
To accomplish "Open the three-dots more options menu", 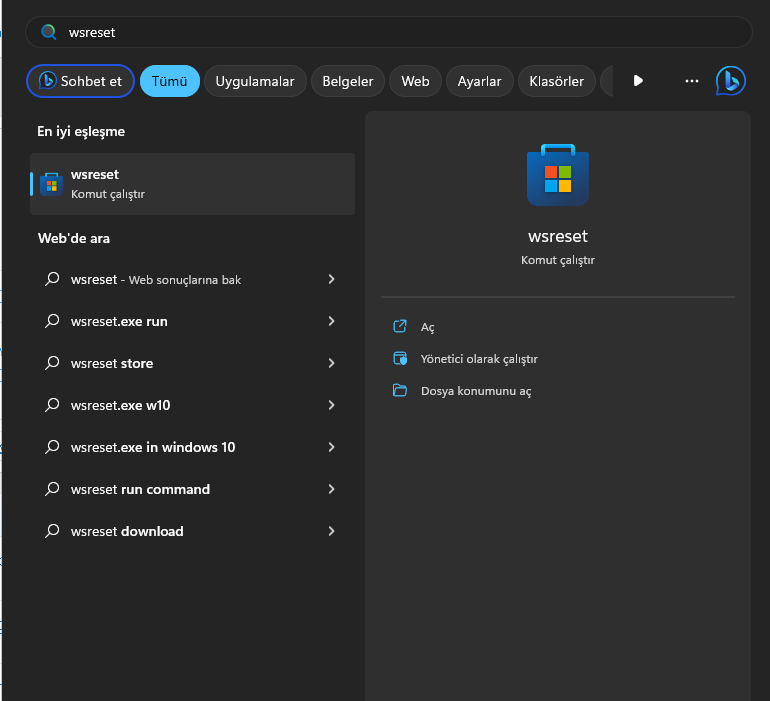I will pyautogui.click(x=691, y=81).
